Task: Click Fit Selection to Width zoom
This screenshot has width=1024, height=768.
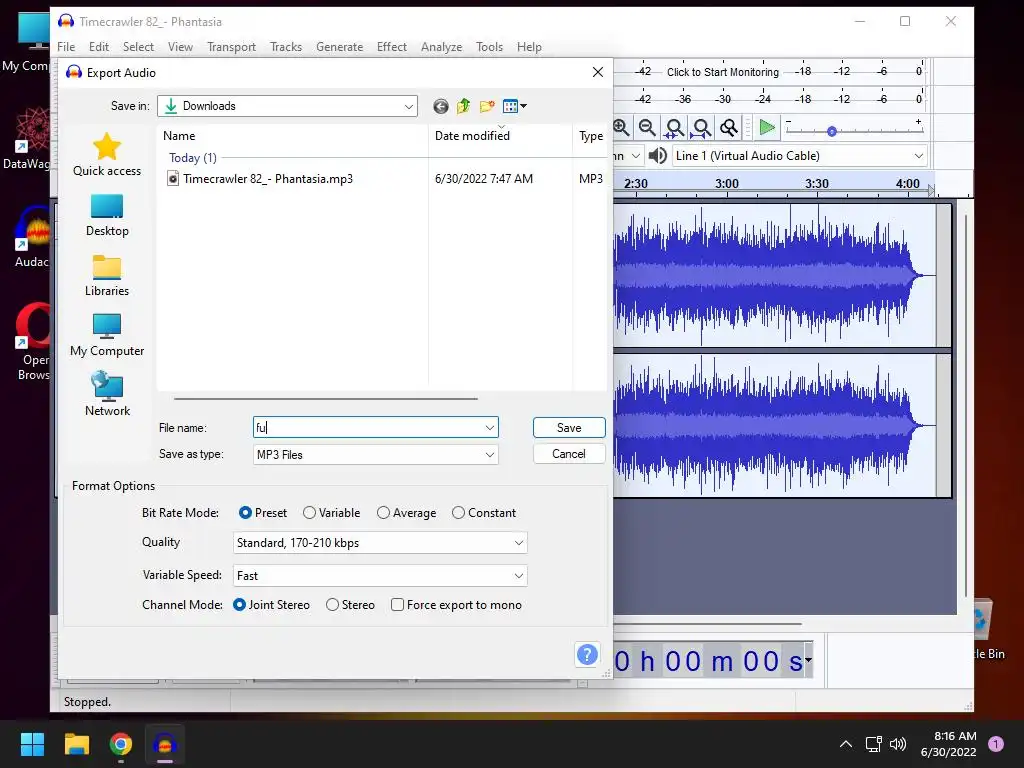Action: click(x=674, y=127)
